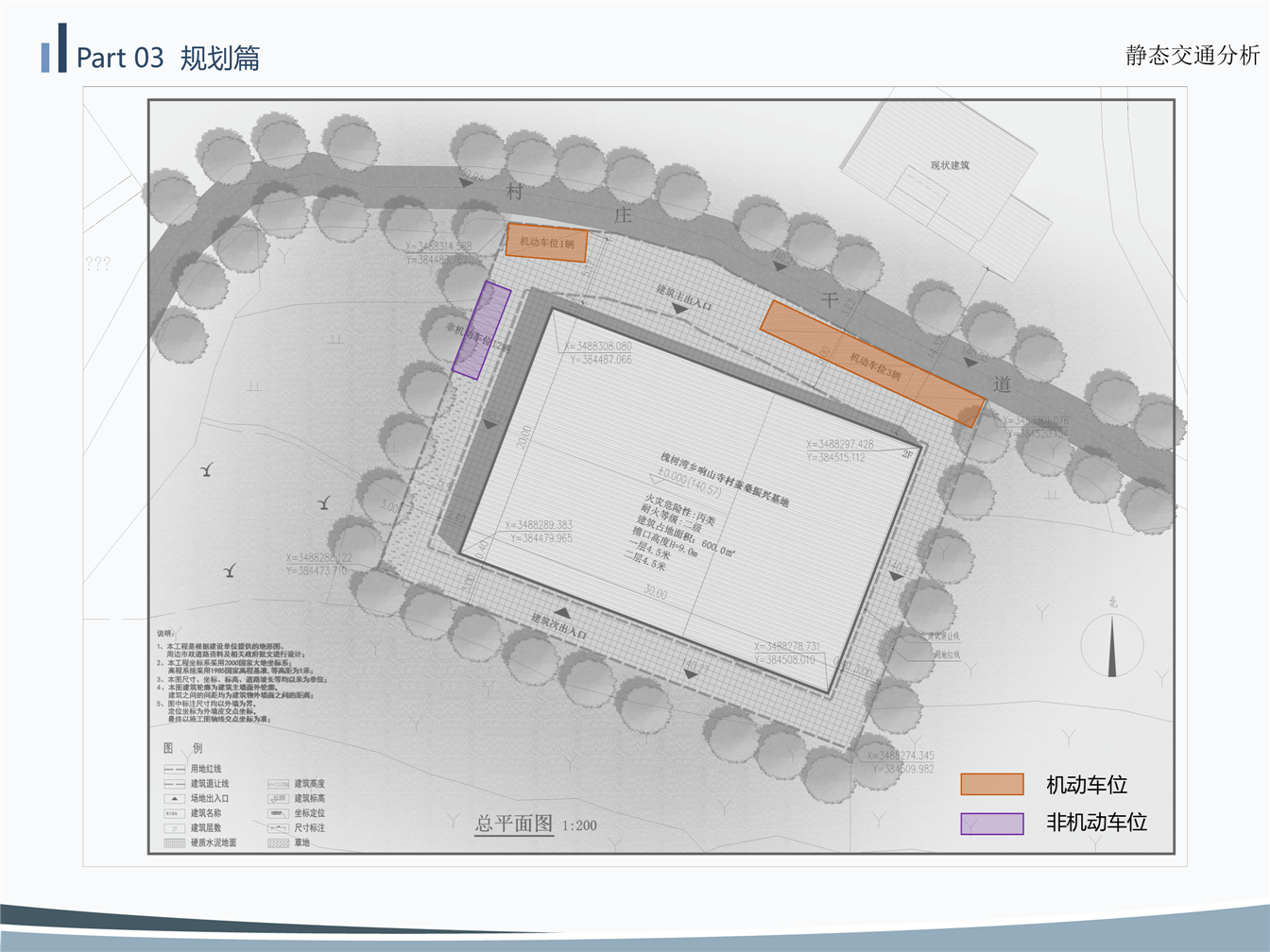Image resolution: width=1270 pixels, height=952 pixels.
Task: Click the '建筑次出入口' label
Action: point(558,626)
